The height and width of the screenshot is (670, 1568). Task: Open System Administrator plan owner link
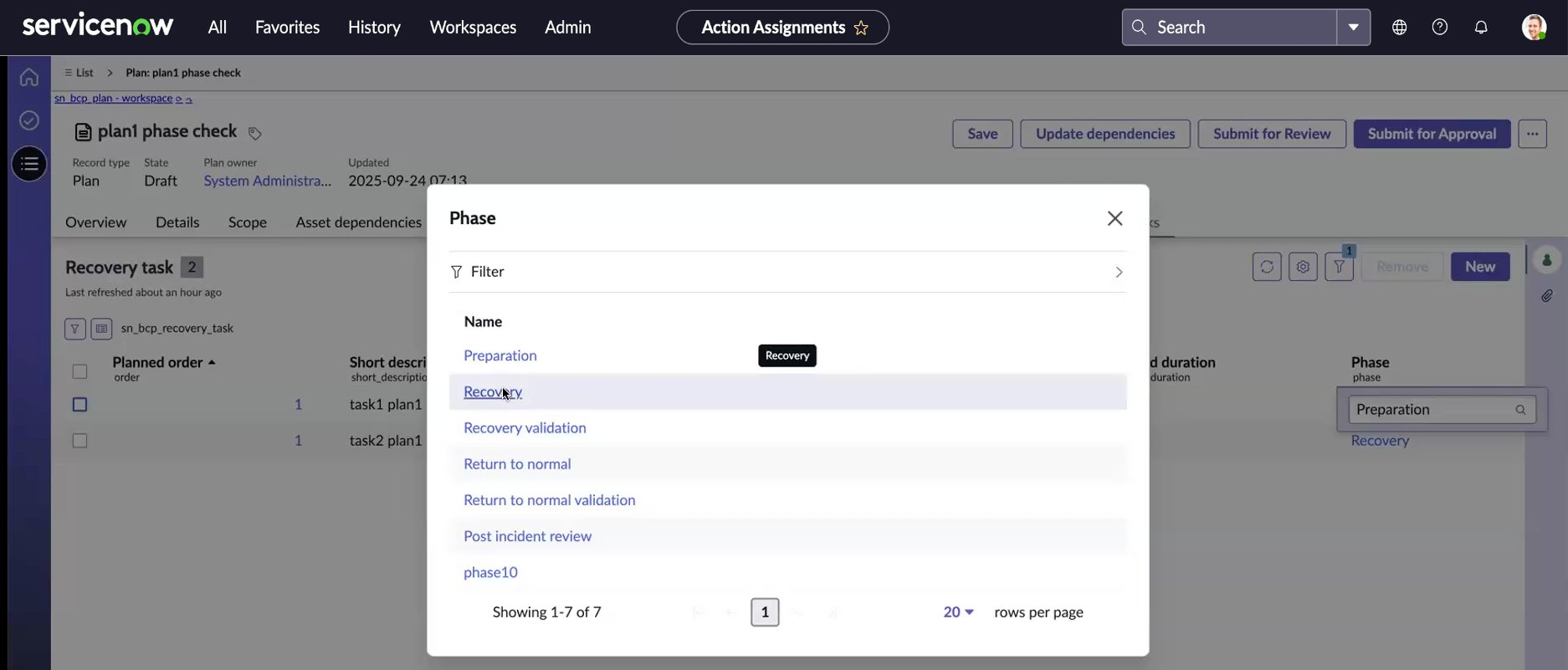[267, 181]
